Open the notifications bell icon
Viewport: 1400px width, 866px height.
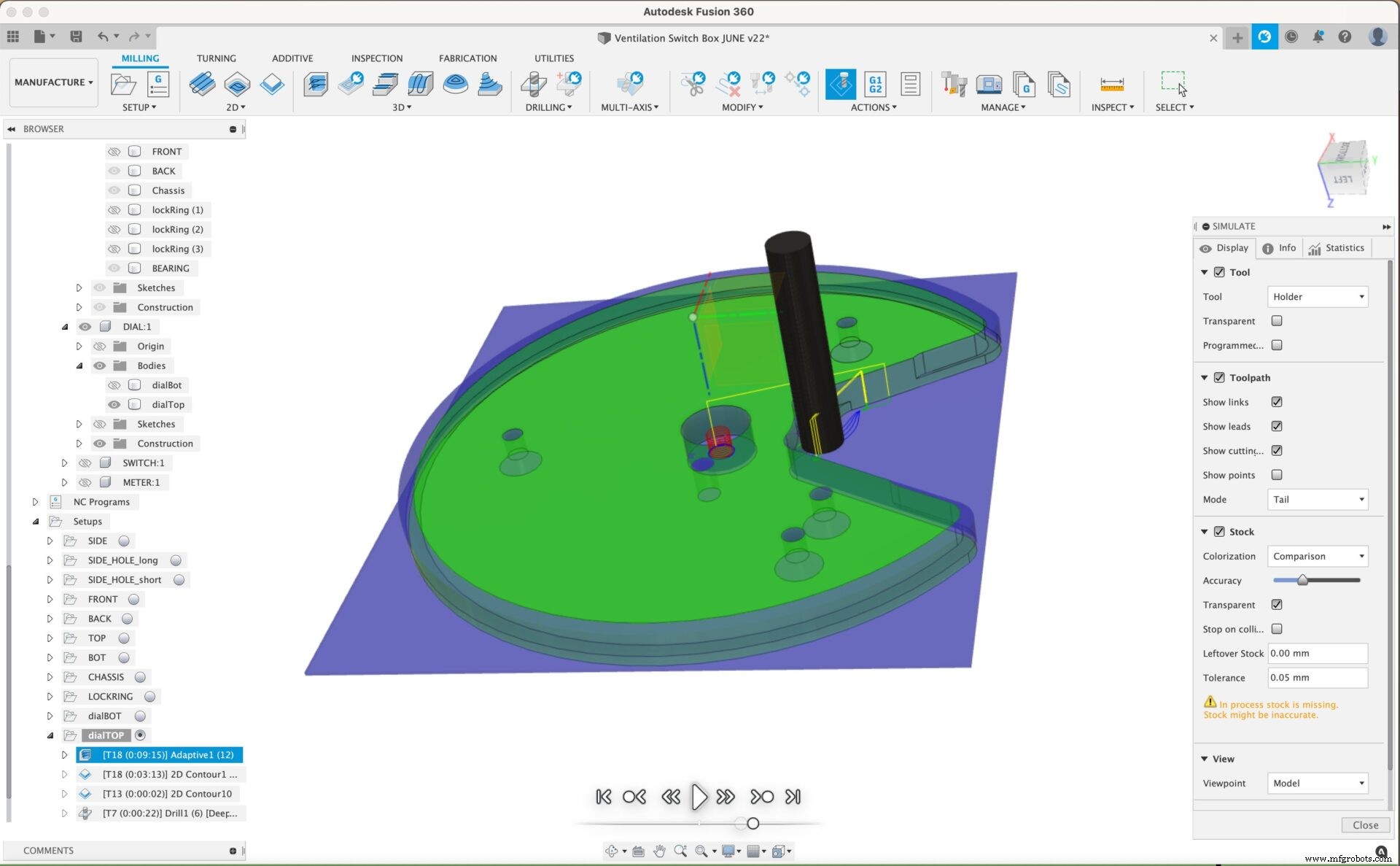(1318, 36)
